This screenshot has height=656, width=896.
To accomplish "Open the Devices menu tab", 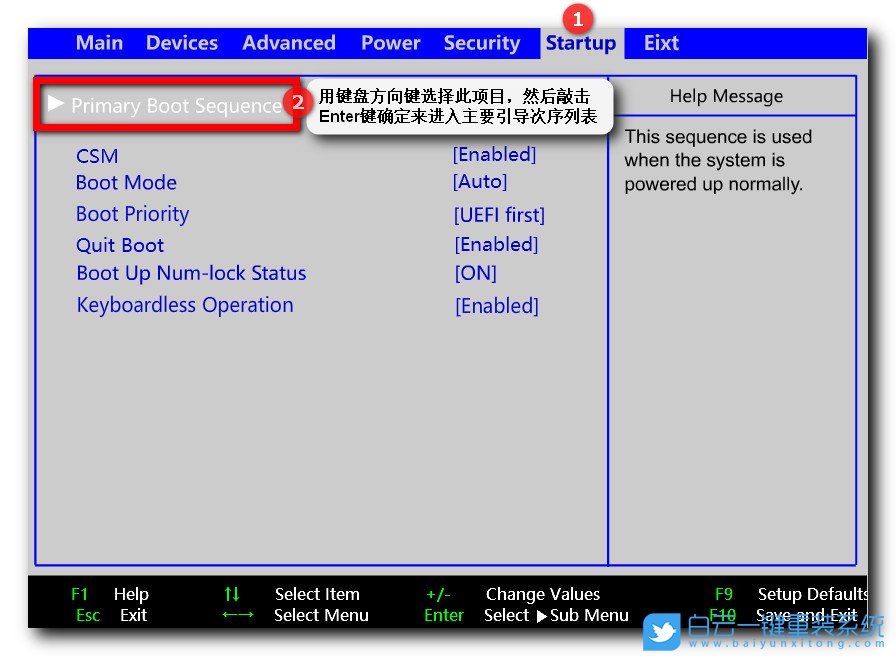I will [181, 43].
